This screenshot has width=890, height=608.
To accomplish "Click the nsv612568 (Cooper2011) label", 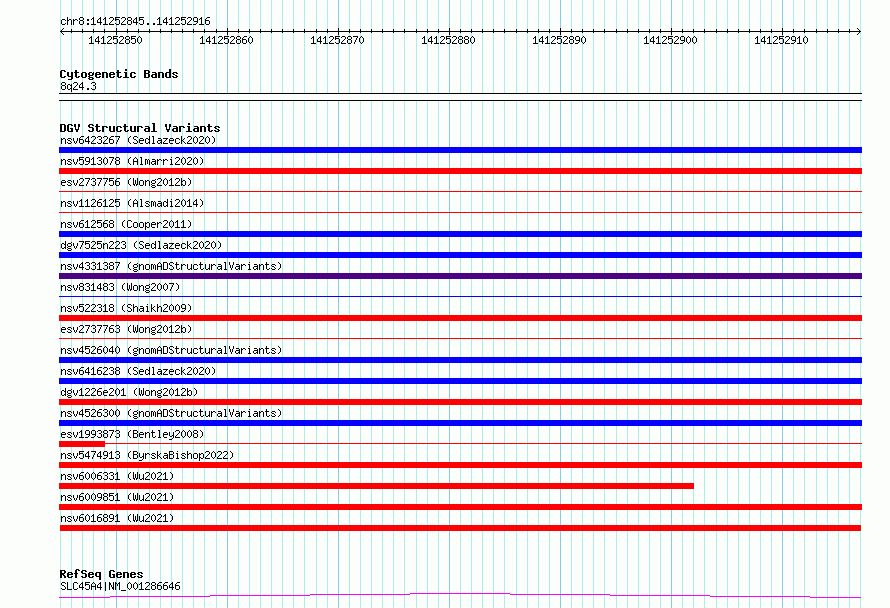I will (x=126, y=224).
